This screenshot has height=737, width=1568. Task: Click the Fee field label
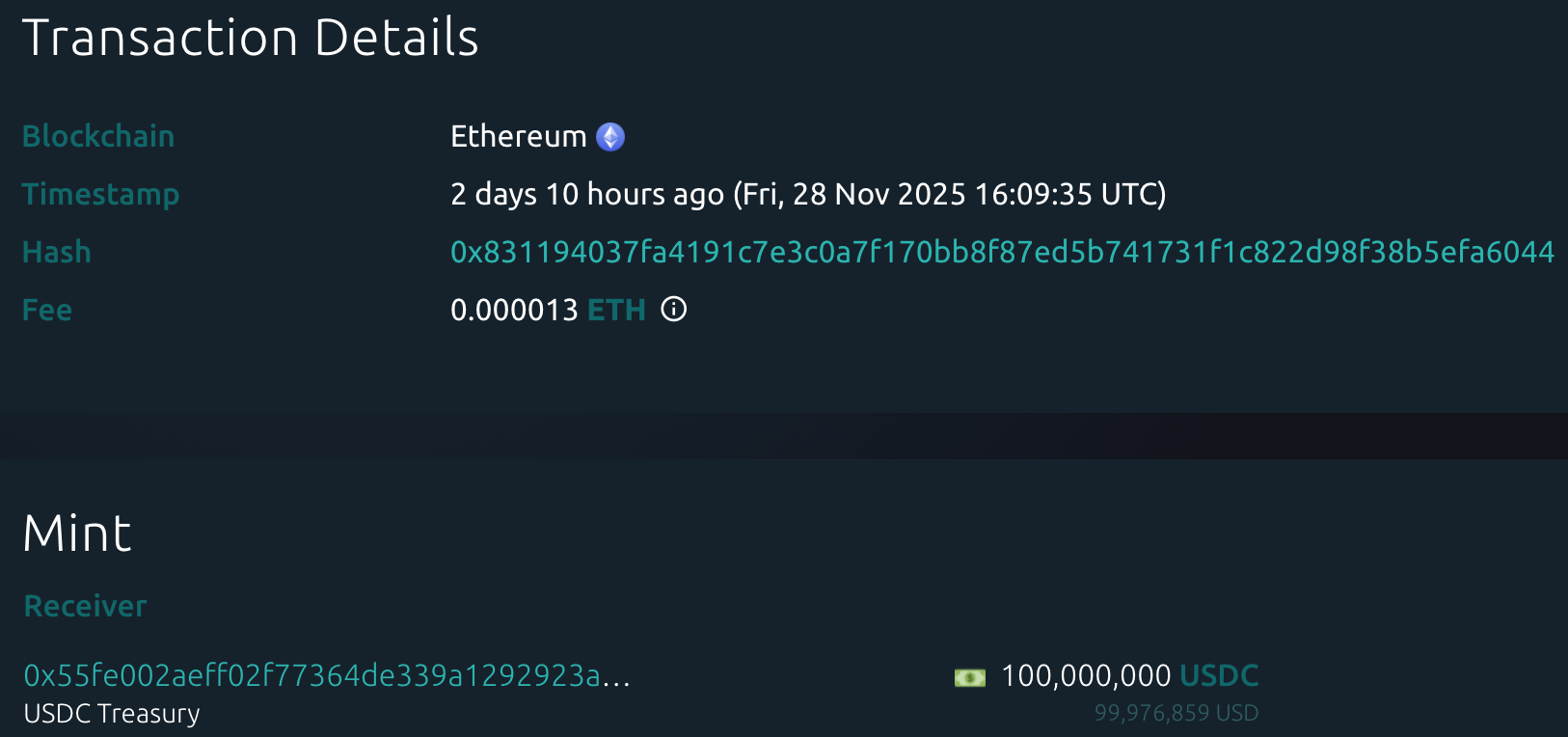[x=47, y=311]
